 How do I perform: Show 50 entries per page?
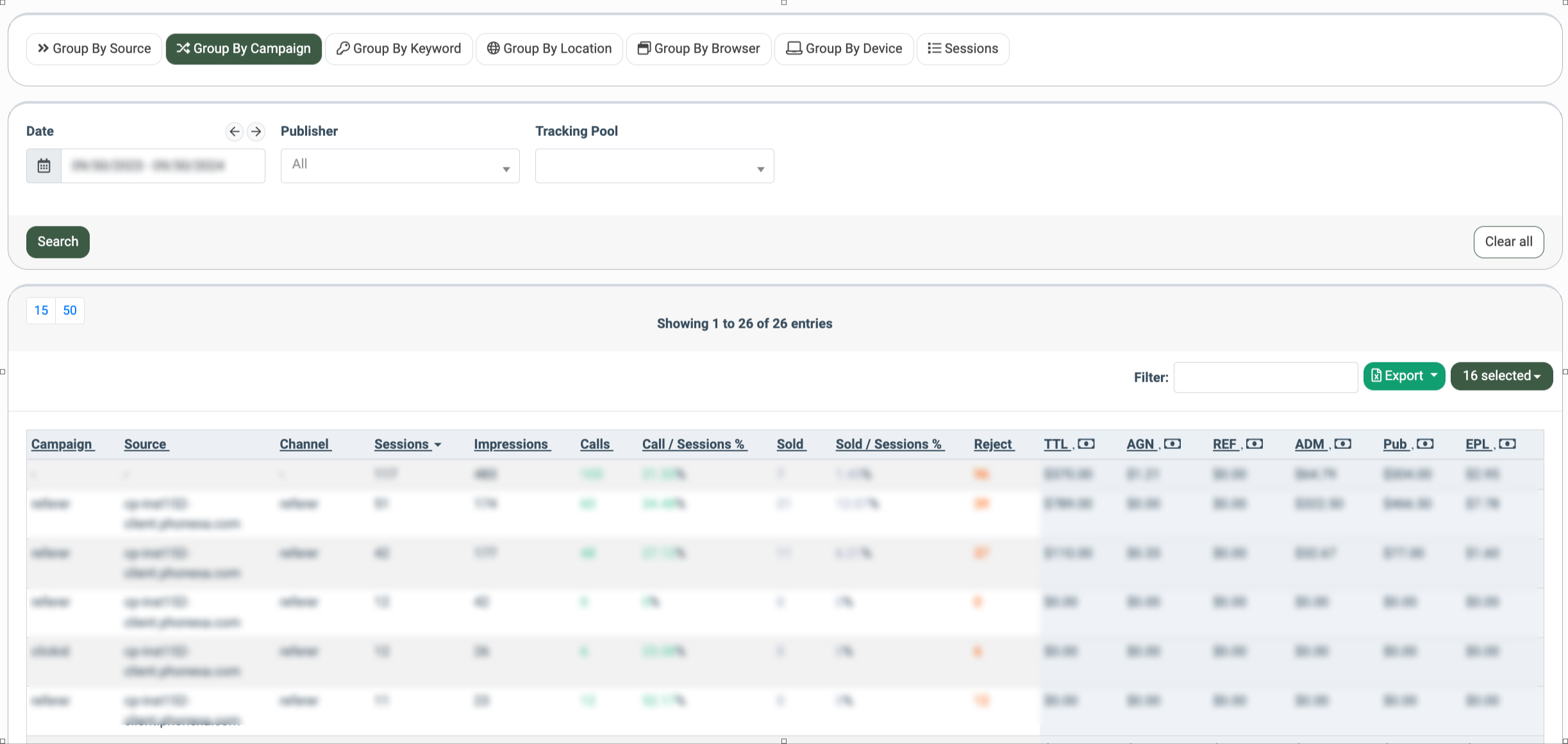coord(70,310)
